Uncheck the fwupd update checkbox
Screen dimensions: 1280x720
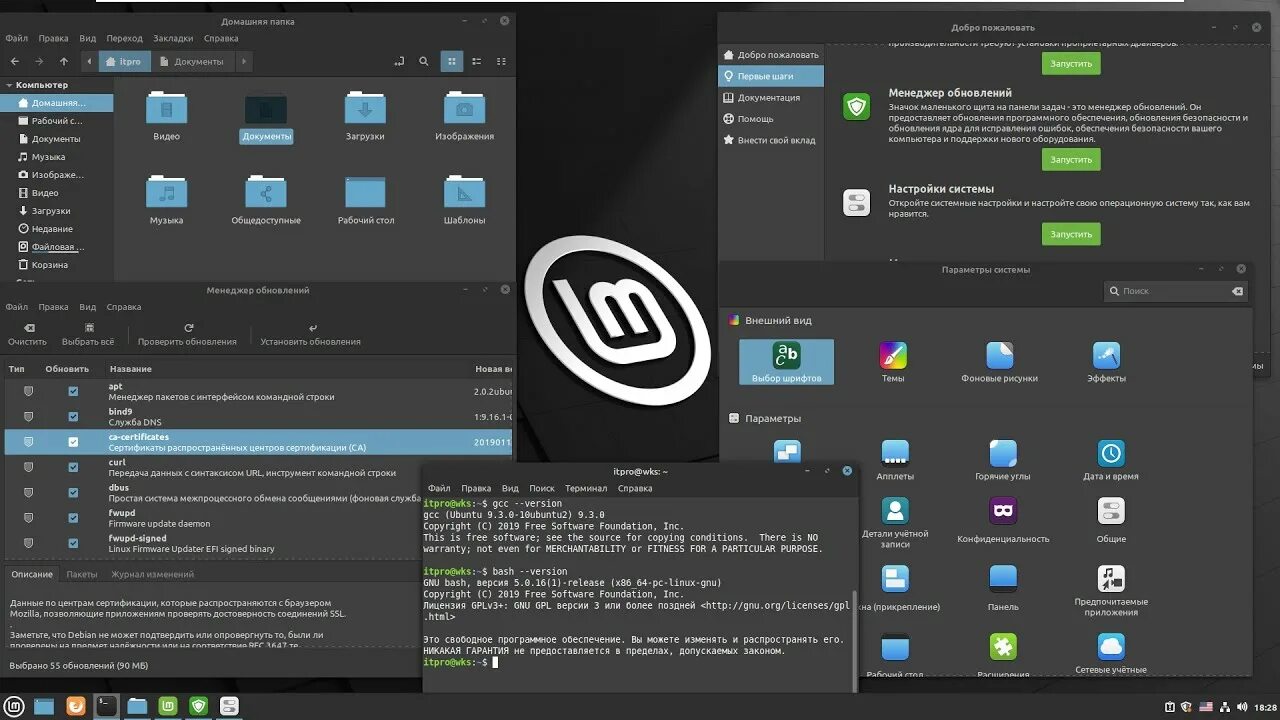coord(73,518)
